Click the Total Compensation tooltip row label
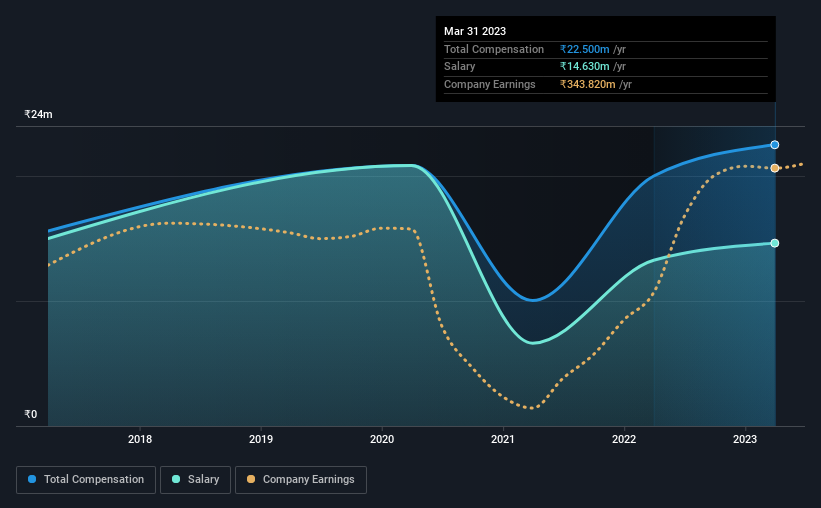The height and width of the screenshot is (508, 821). click(494, 49)
